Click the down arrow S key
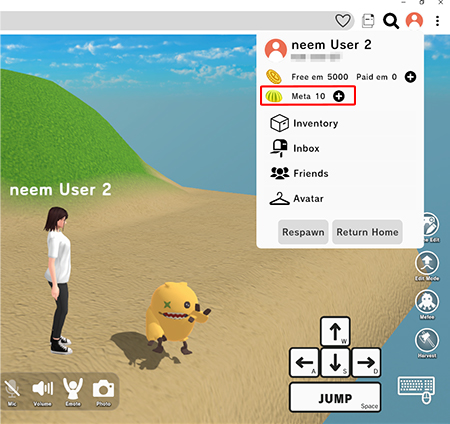 (335, 362)
